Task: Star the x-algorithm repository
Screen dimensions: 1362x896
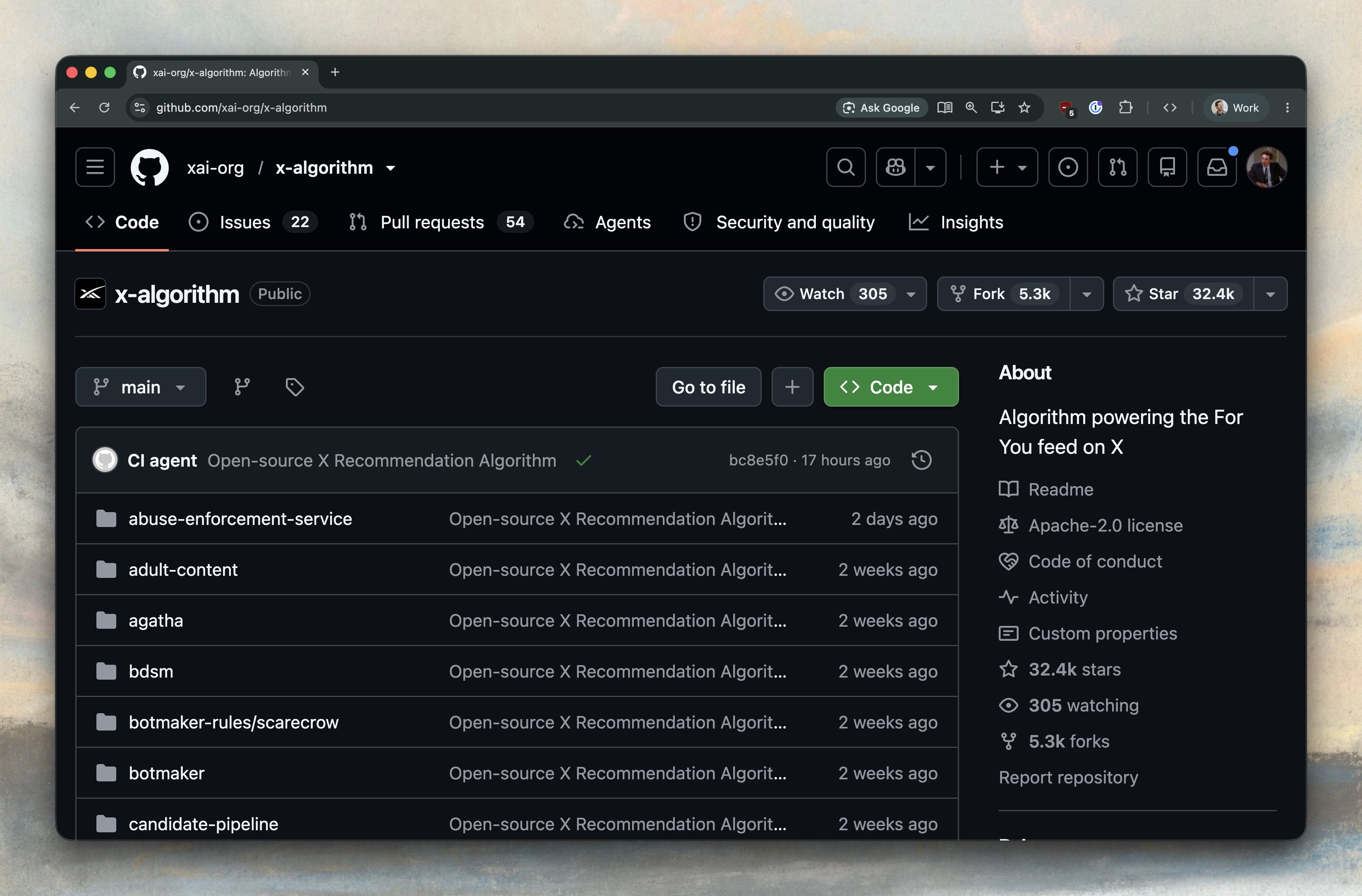Action: [x=1183, y=294]
